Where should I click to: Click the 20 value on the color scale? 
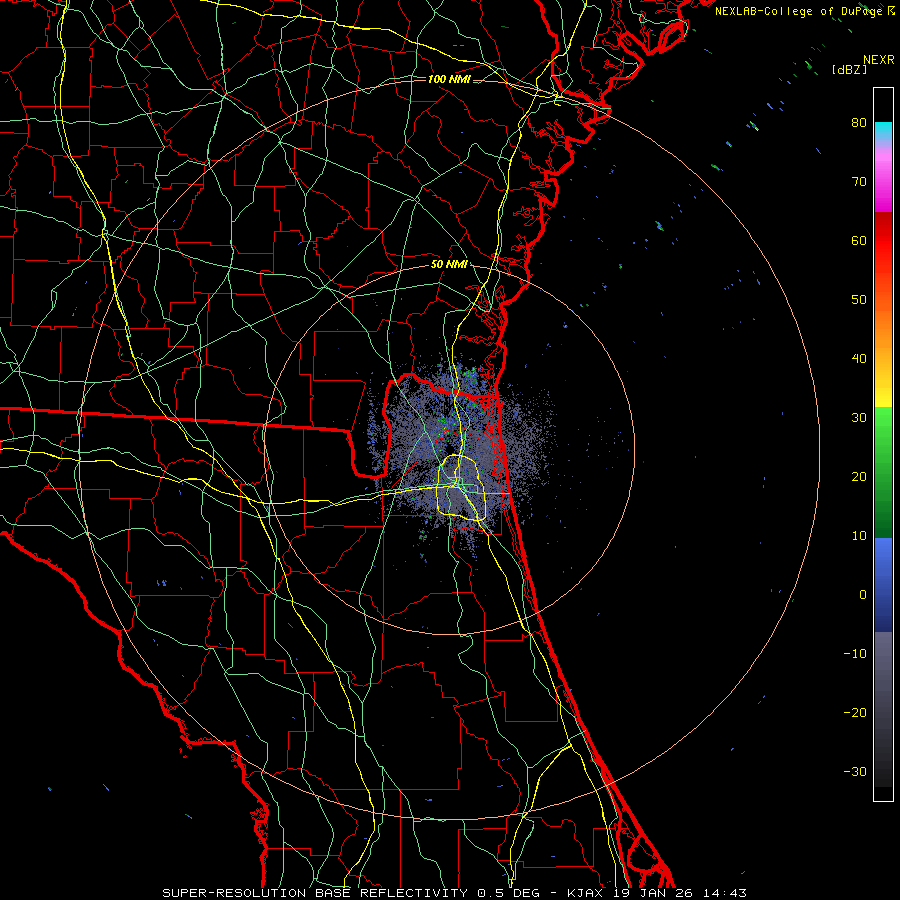[x=859, y=477]
